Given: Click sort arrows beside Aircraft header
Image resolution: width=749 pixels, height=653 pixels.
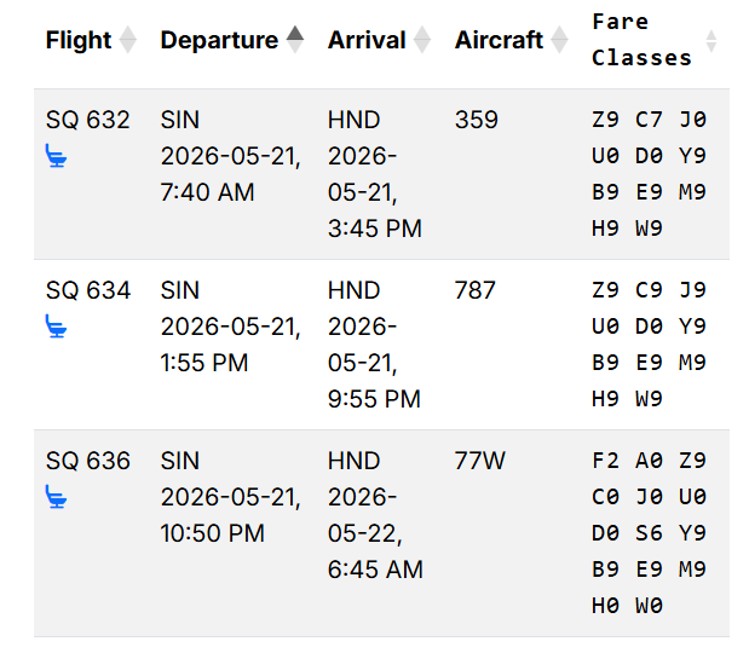Looking at the screenshot, I should [558, 40].
